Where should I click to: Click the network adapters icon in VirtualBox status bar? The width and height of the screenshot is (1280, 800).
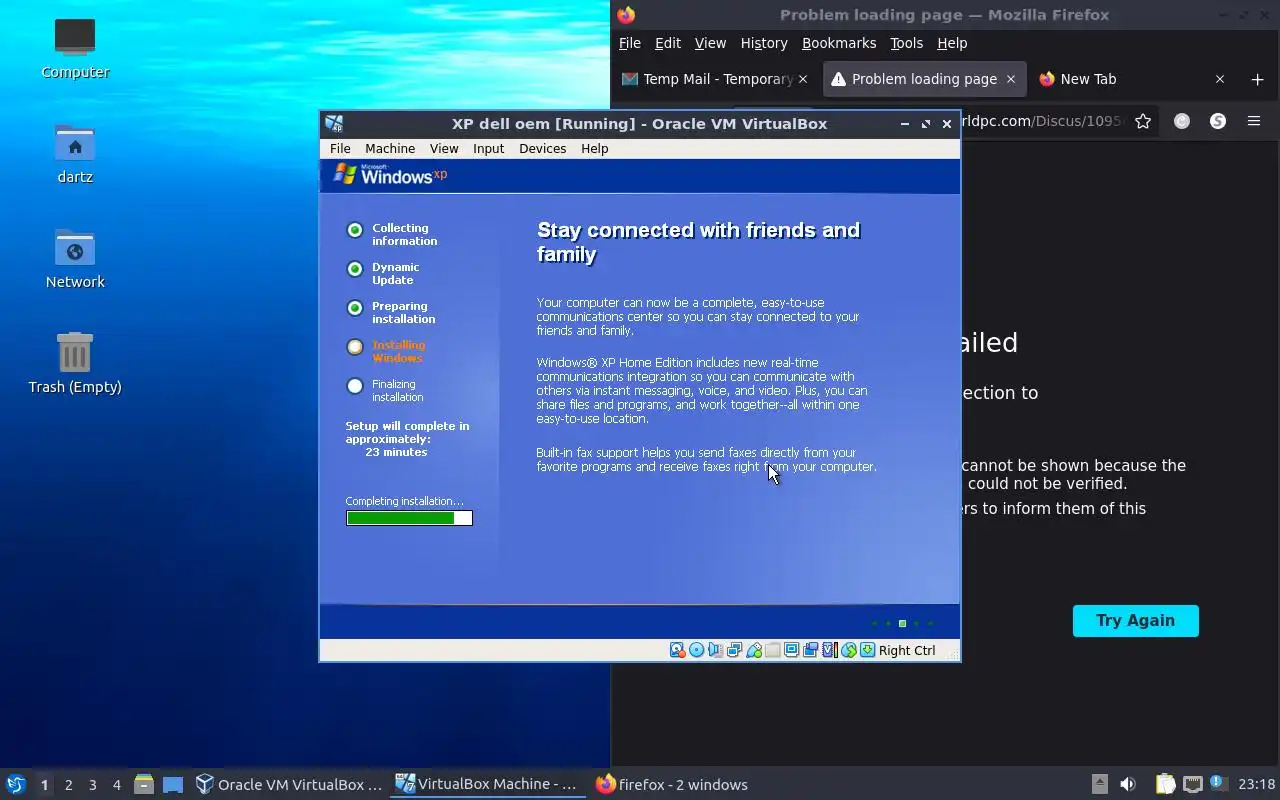(734, 650)
